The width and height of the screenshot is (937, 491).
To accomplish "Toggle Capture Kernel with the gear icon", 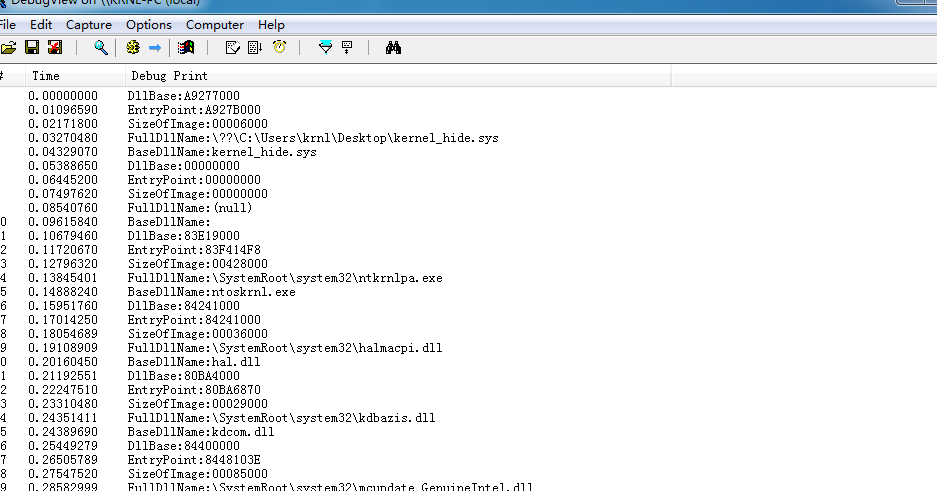I will tap(133, 48).
